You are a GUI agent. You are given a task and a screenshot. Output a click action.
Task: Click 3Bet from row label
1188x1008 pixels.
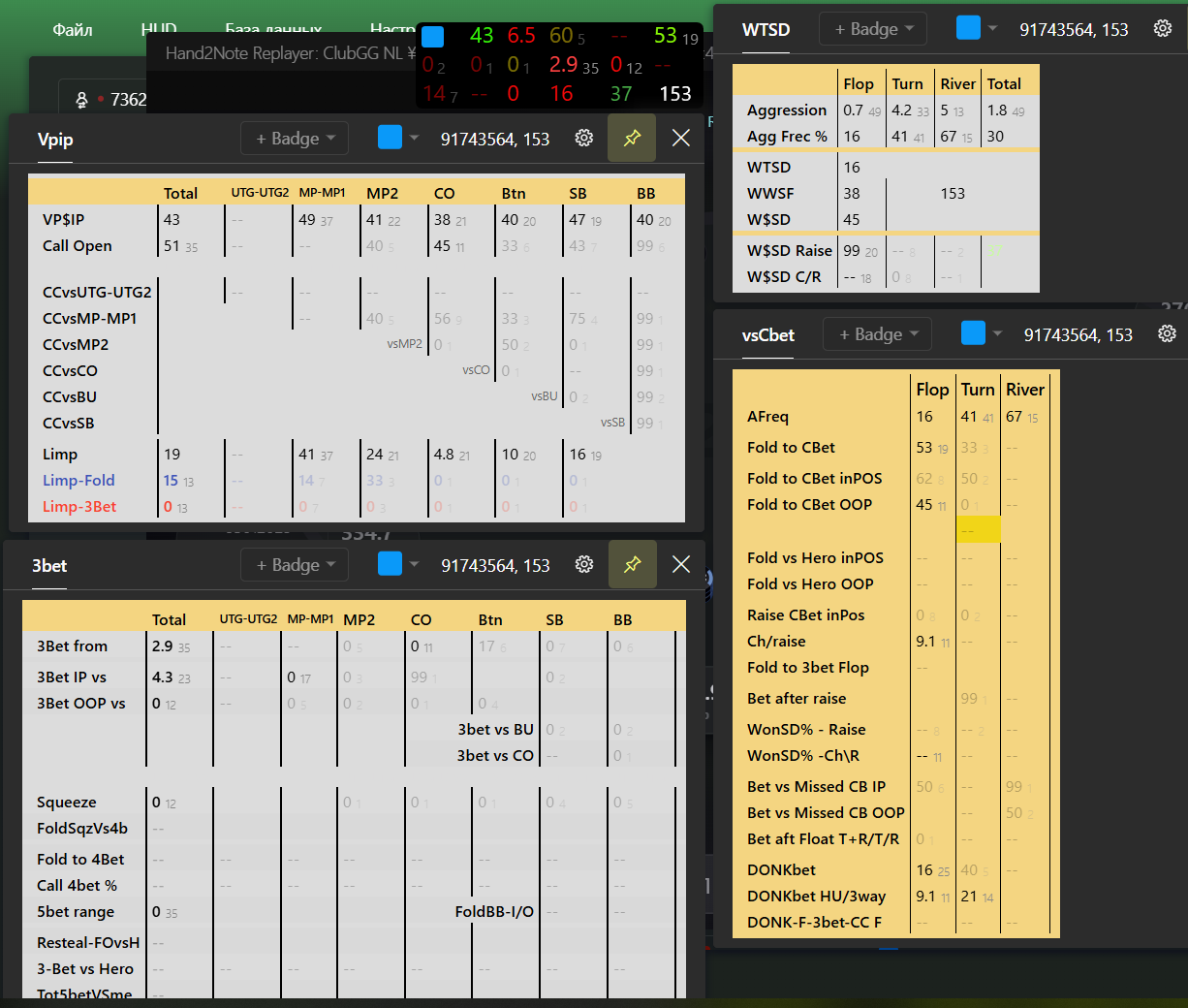73,646
